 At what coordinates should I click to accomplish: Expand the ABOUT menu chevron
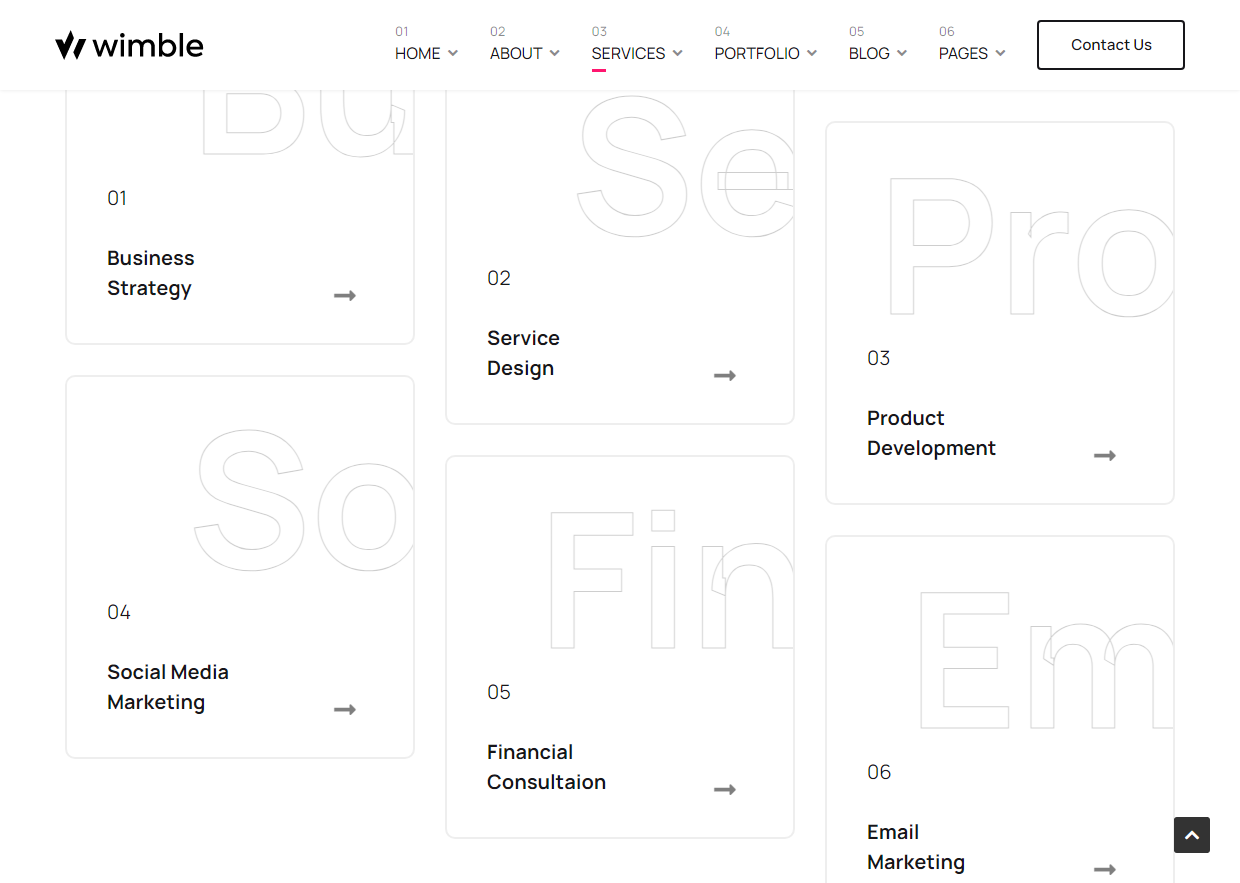coord(555,53)
